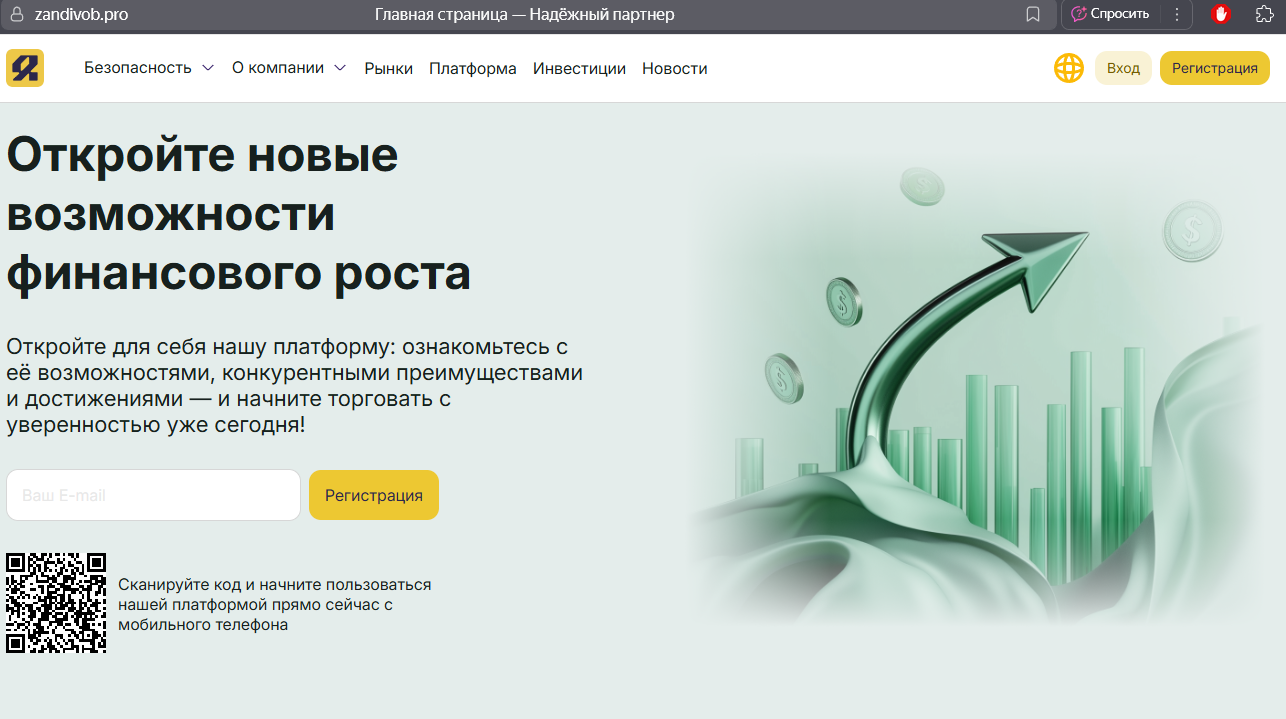Go to the Платформа page
The image size is (1286, 719).
(473, 69)
